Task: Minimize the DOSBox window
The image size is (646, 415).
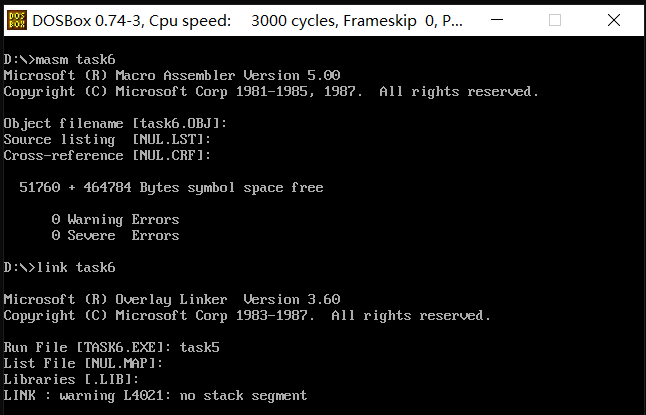Action: 497,20
